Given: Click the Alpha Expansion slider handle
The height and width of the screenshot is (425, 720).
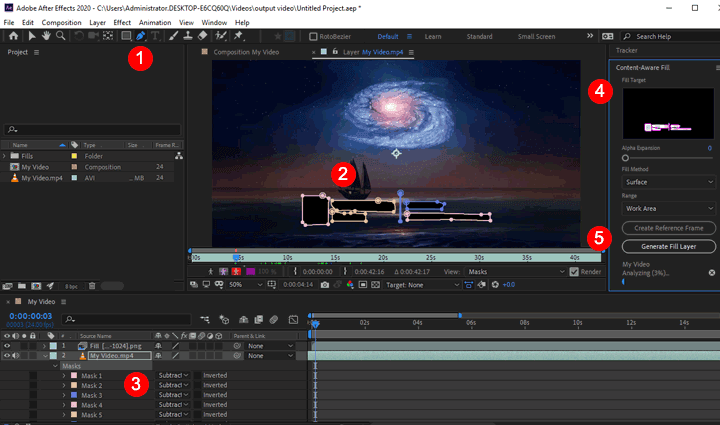Looking at the screenshot, I should pyautogui.click(x=626, y=158).
